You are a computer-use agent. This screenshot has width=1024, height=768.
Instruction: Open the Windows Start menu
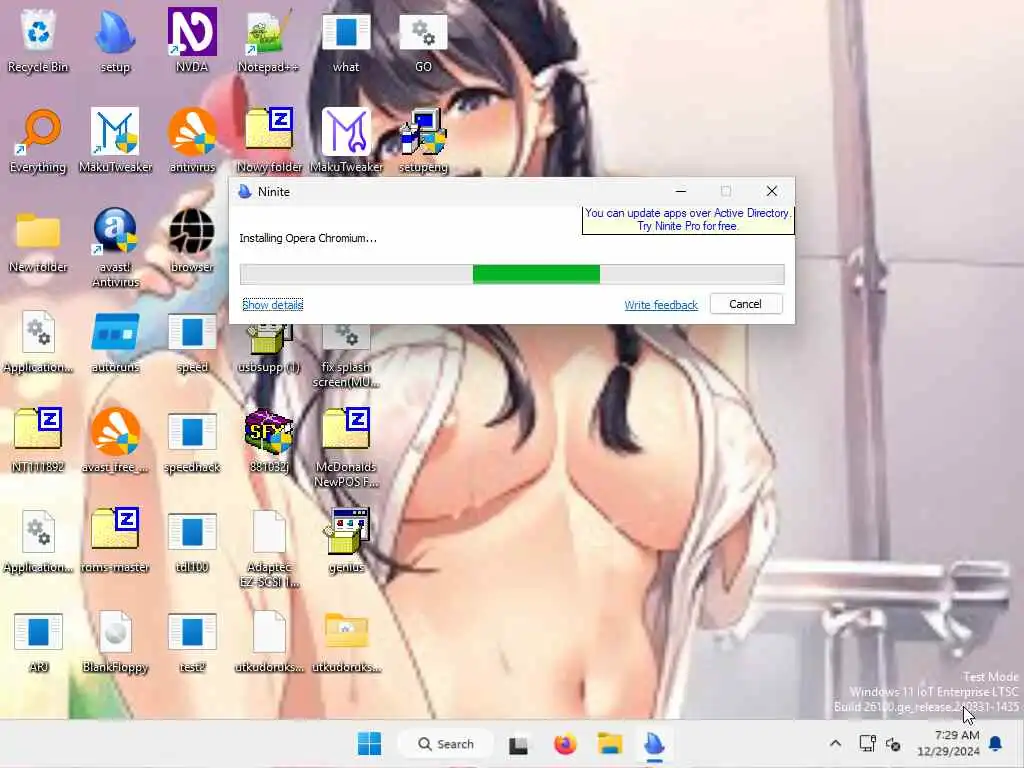point(370,744)
